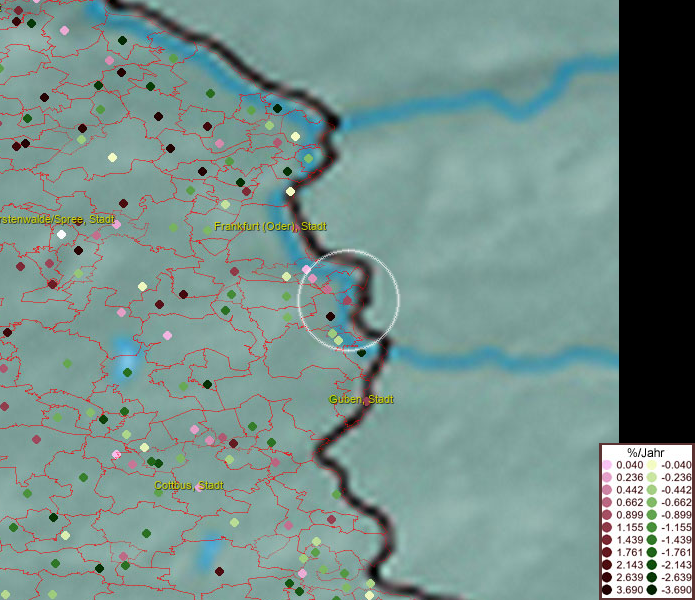Click the Cottbus, Stadt map label
Viewport: 695px width, 600px height.
point(189,485)
